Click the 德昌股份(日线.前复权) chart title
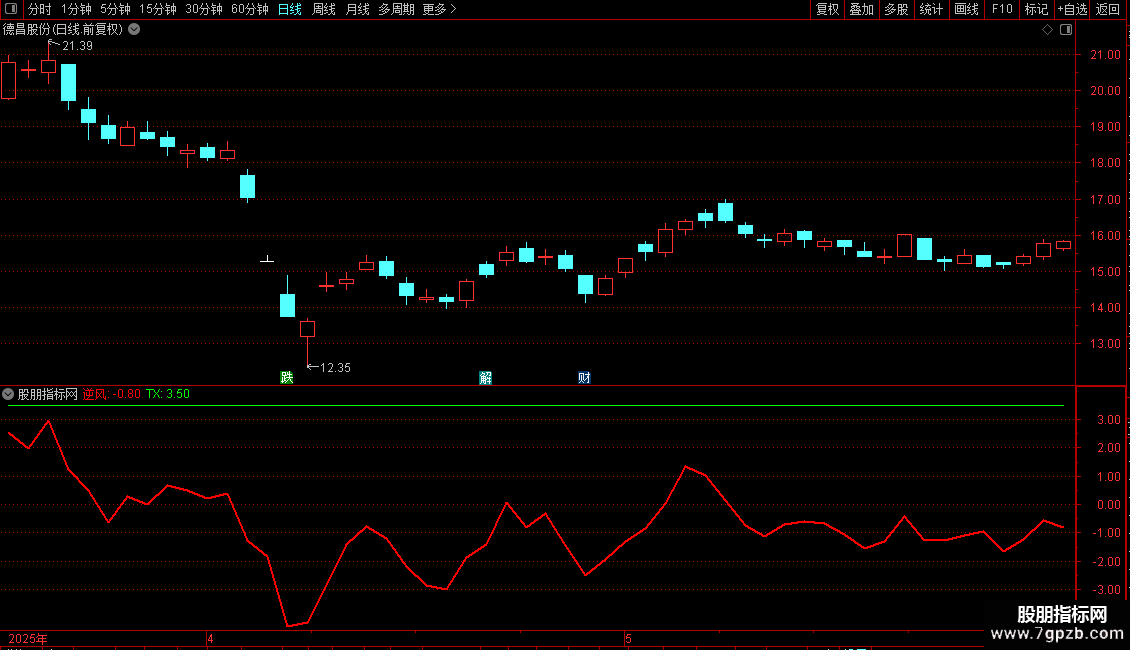 (63, 30)
